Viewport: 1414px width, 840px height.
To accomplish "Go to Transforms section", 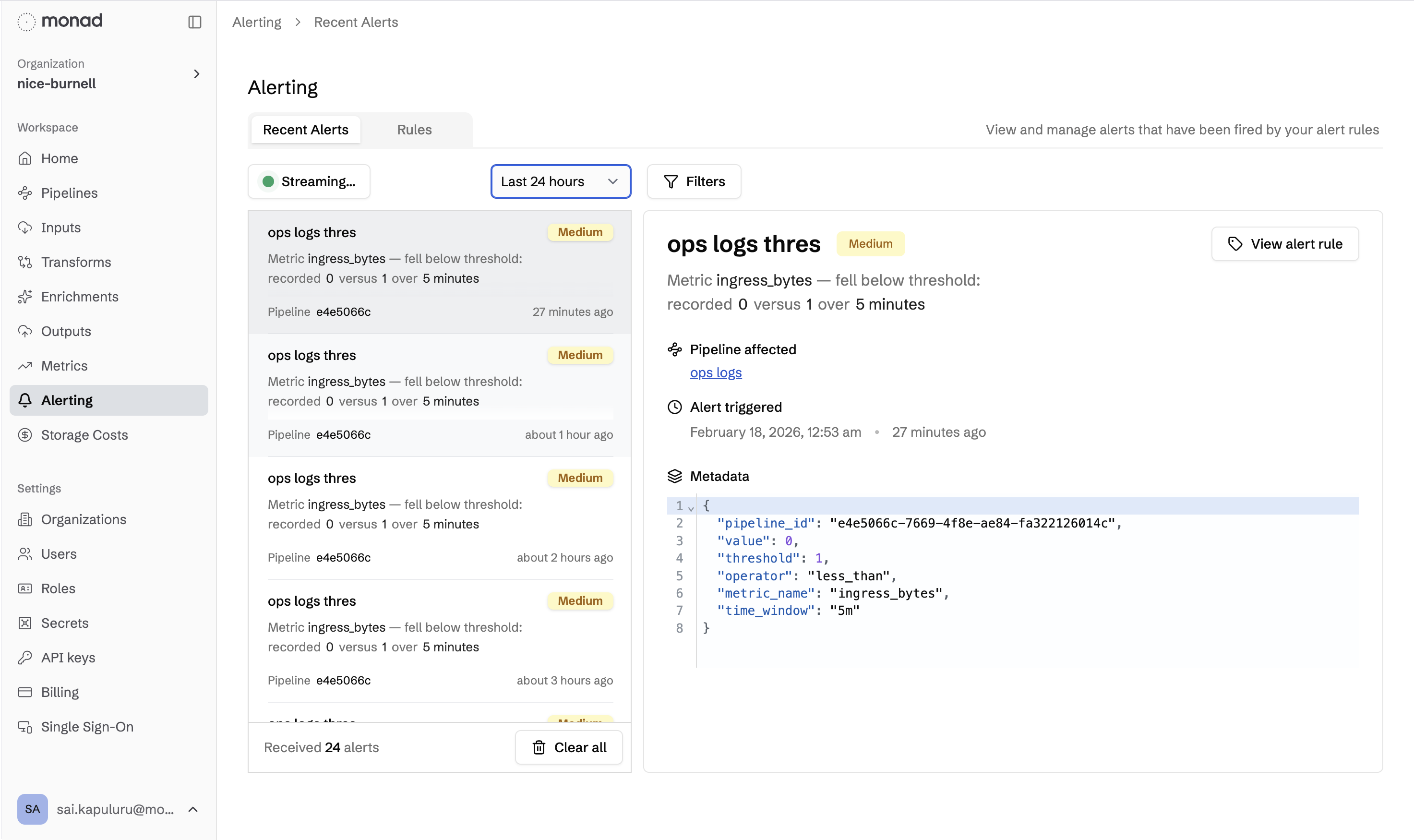I will pos(76,262).
